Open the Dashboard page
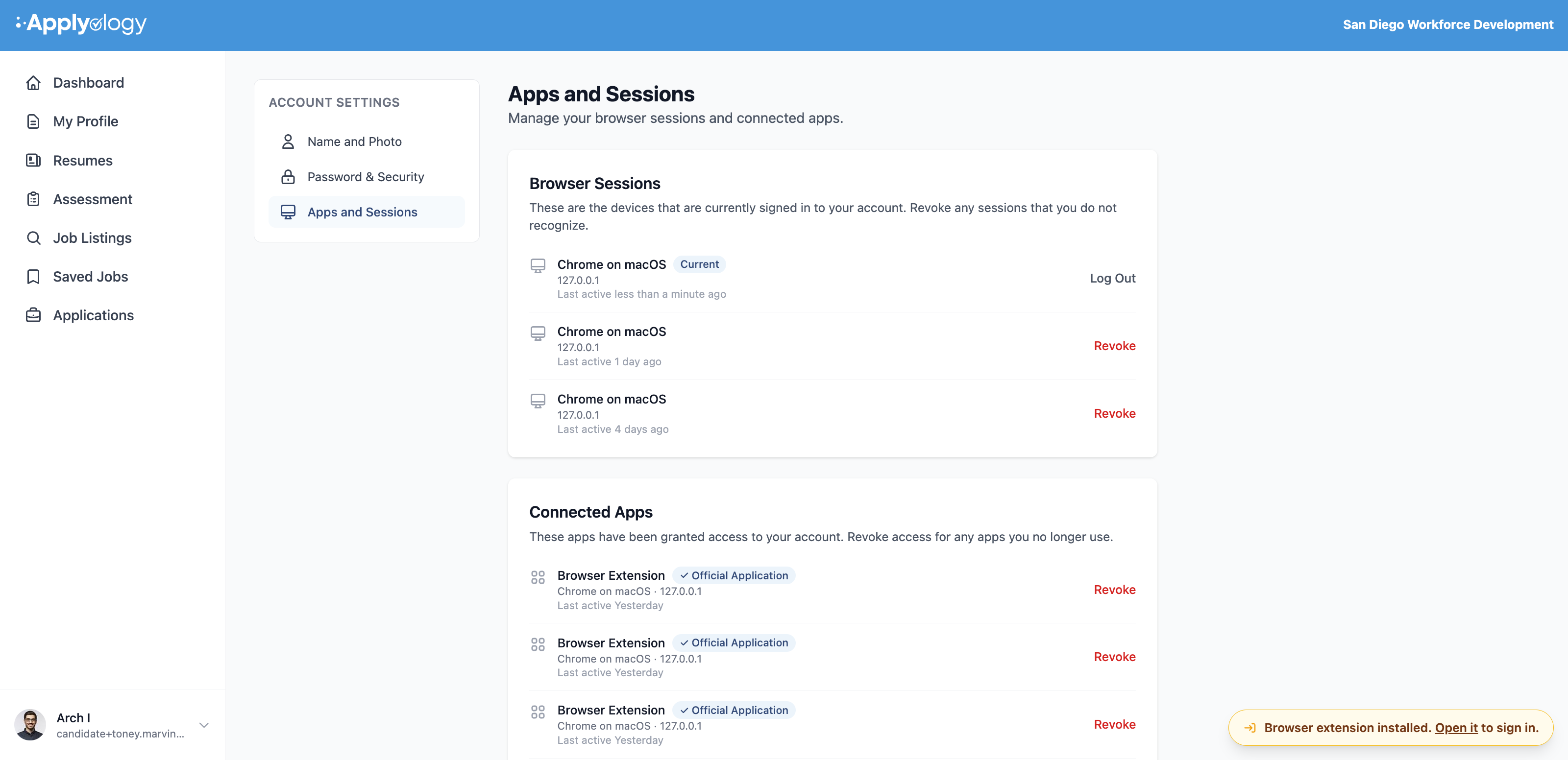Screen dimensions: 1568x760 (x=88, y=83)
